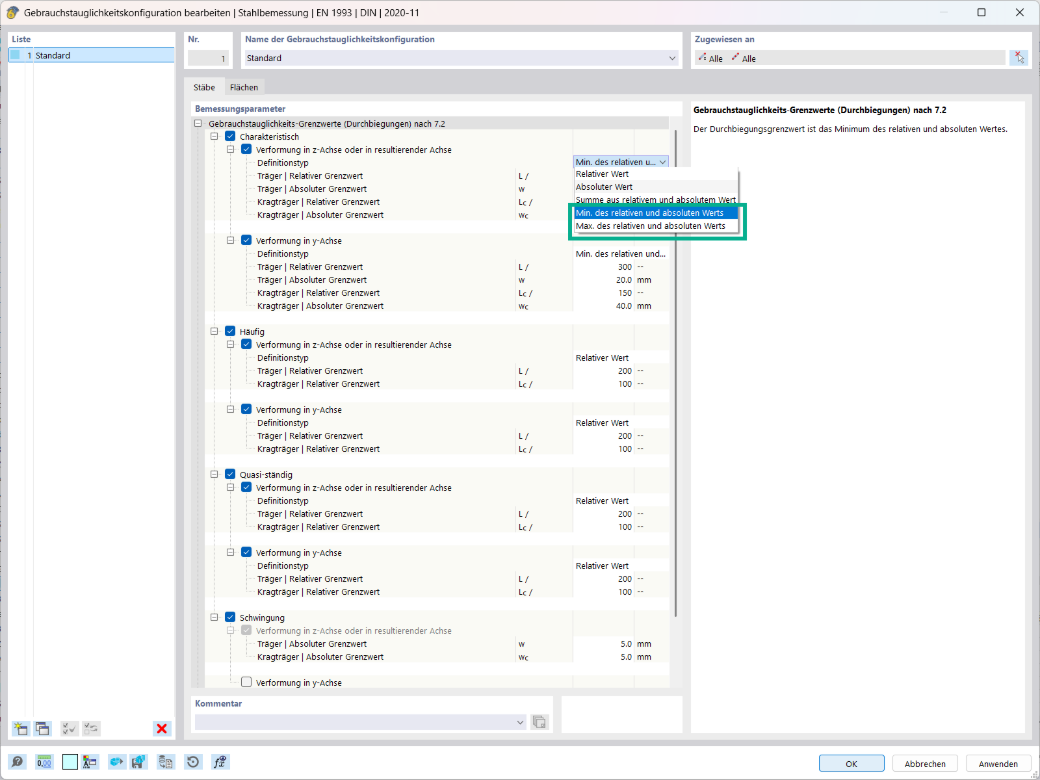
Task: Click the new configuration icon below the list
Action: point(20,728)
